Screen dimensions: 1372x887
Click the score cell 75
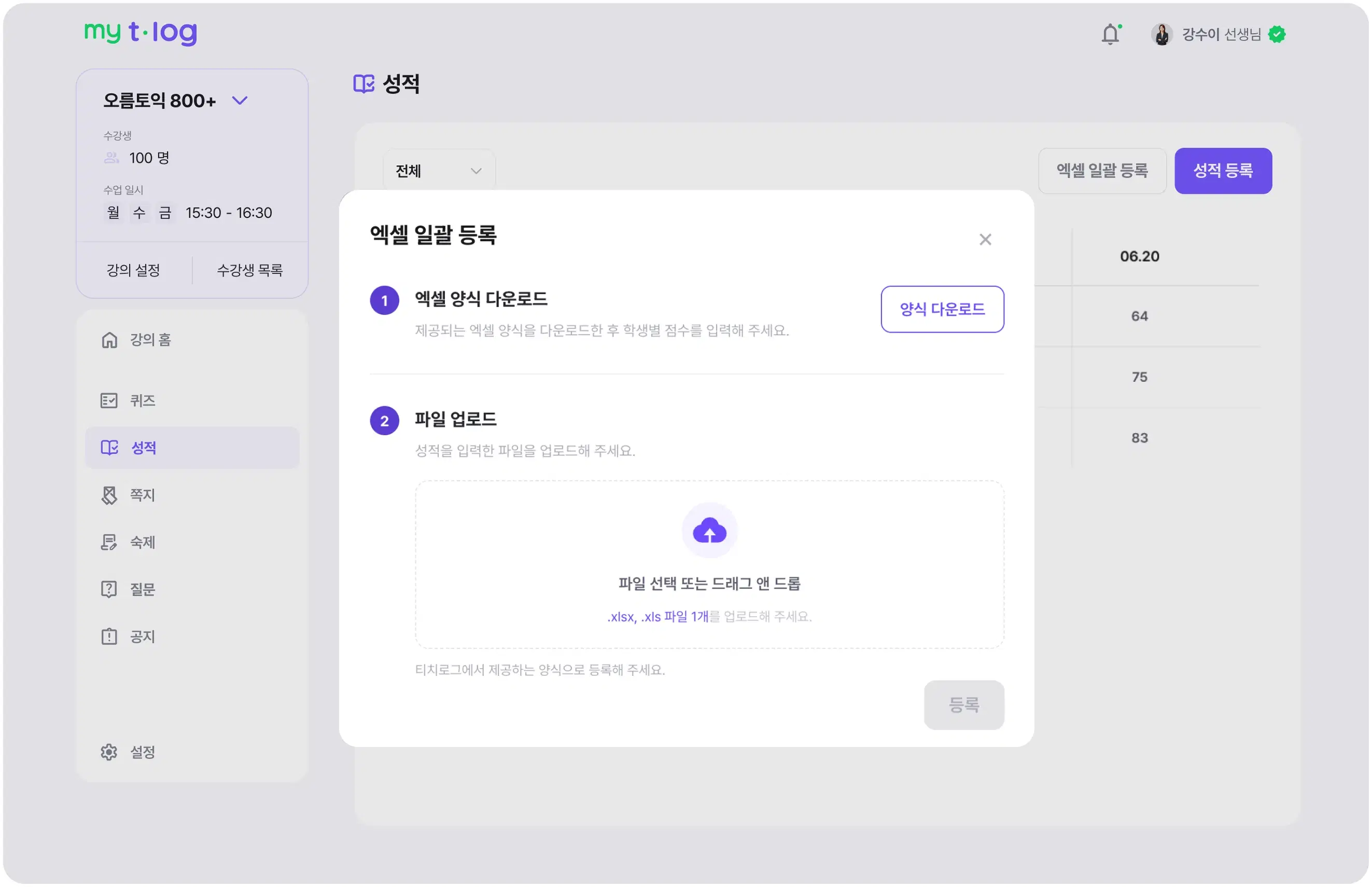pos(1139,377)
